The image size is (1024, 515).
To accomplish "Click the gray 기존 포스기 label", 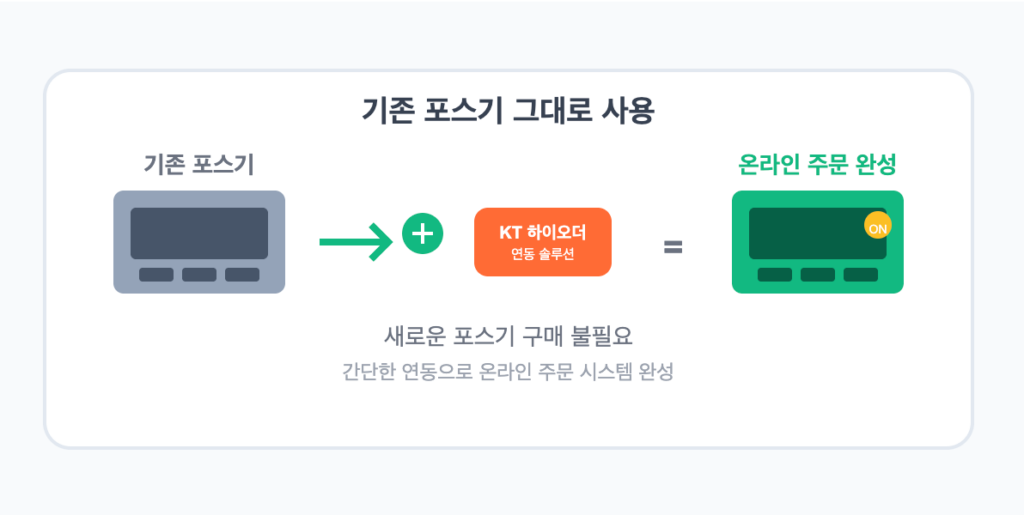I will [199, 165].
